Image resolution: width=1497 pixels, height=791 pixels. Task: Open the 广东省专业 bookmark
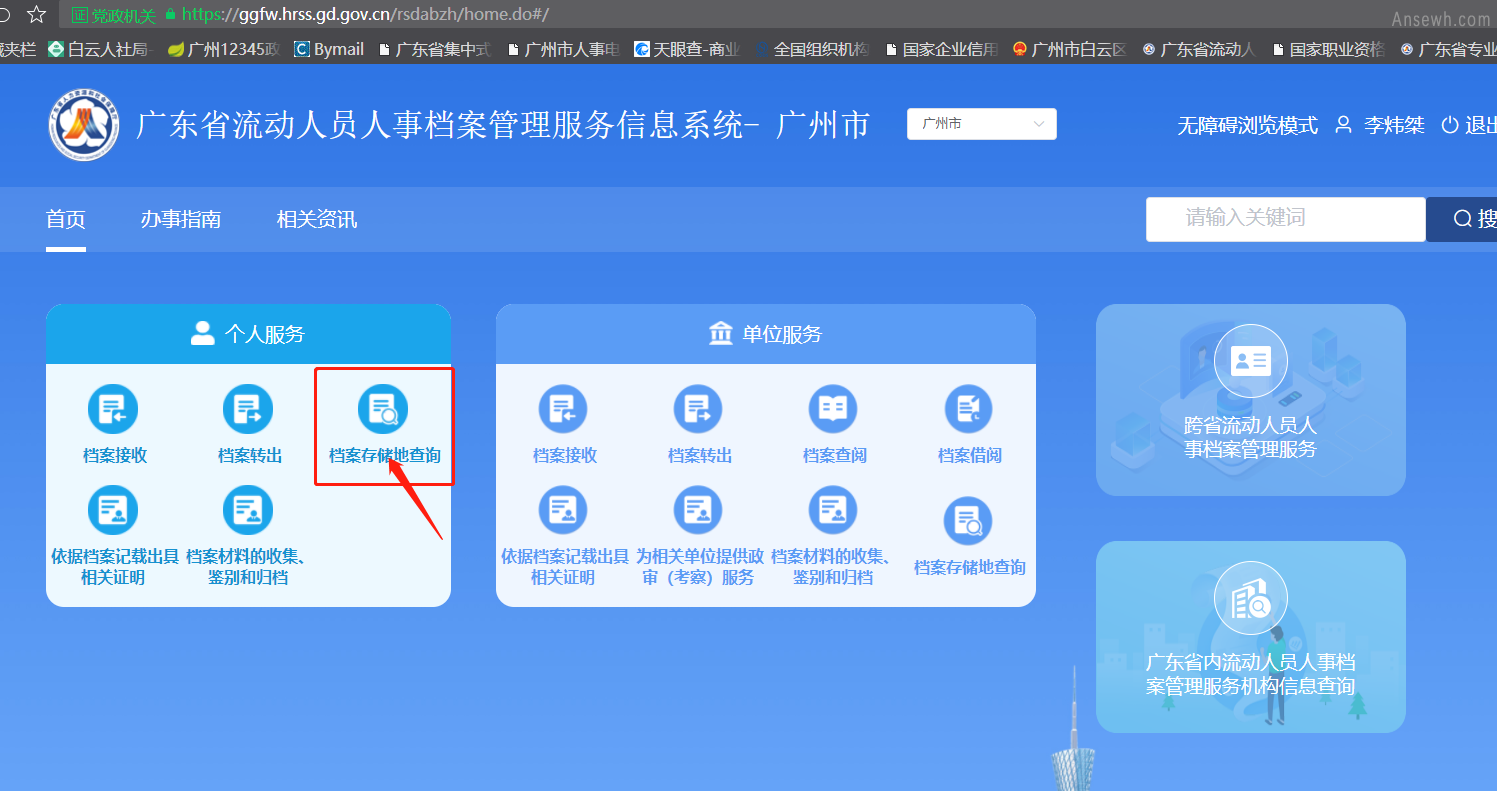pos(1448,49)
